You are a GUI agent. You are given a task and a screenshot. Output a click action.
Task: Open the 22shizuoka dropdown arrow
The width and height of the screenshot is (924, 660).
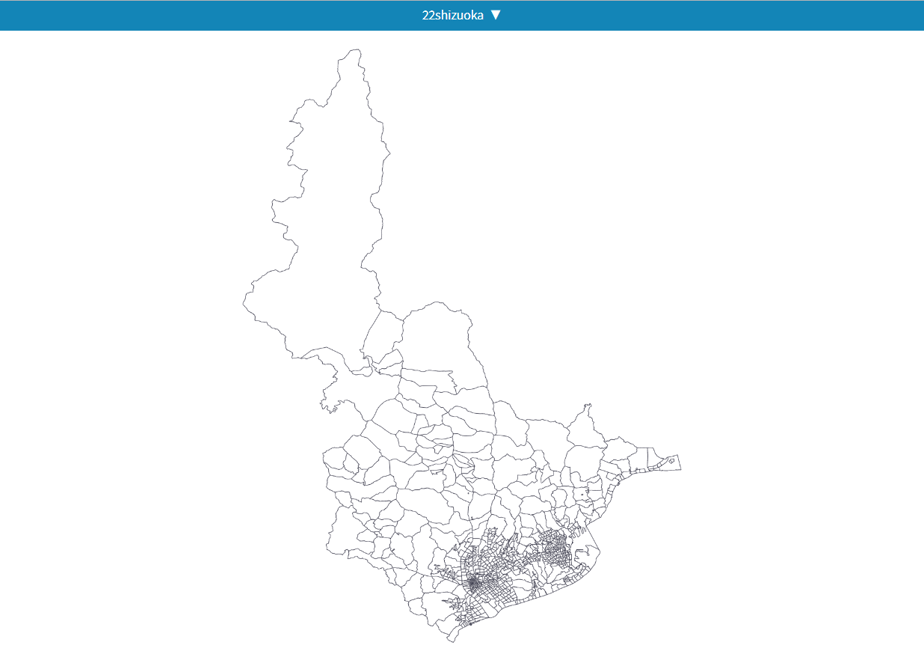[x=496, y=15]
